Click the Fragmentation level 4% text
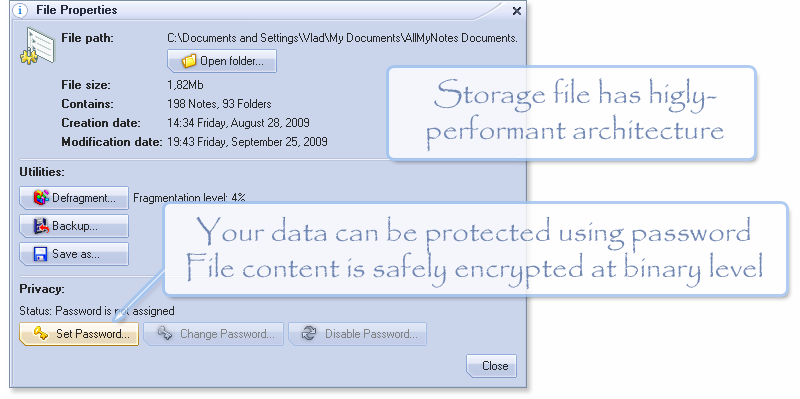The width and height of the screenshot is (800, 399). tap(189, 197)
